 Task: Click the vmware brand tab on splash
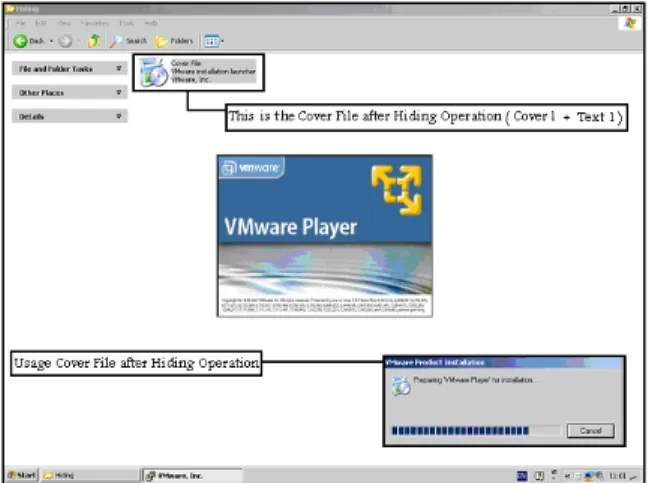[252, 168]
